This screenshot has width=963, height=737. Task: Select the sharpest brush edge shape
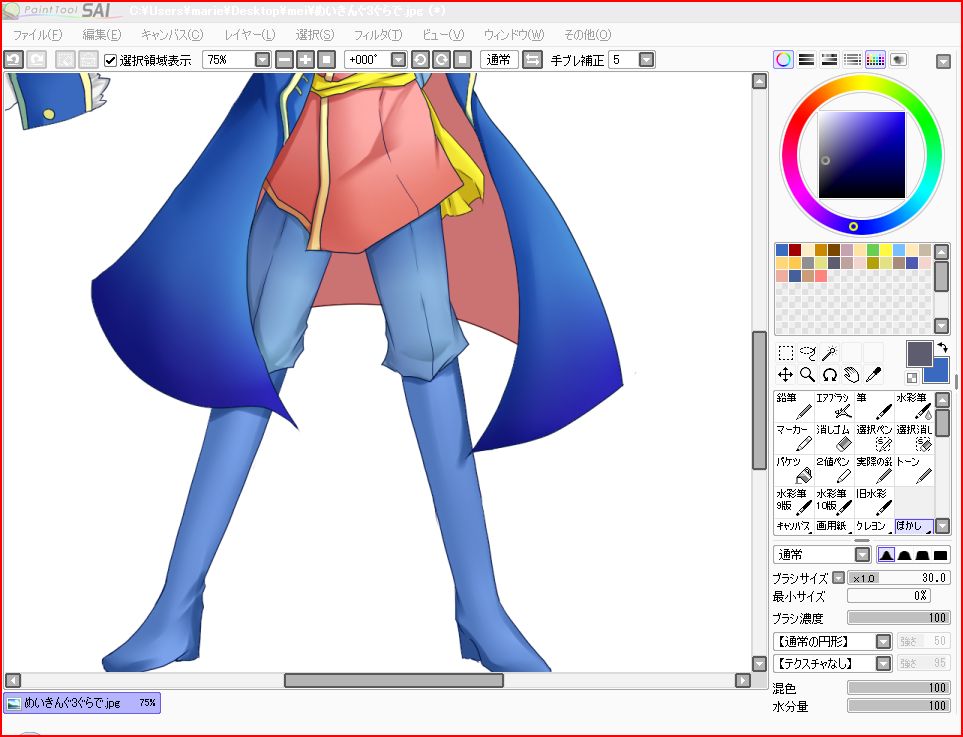(x=886, y=555)
